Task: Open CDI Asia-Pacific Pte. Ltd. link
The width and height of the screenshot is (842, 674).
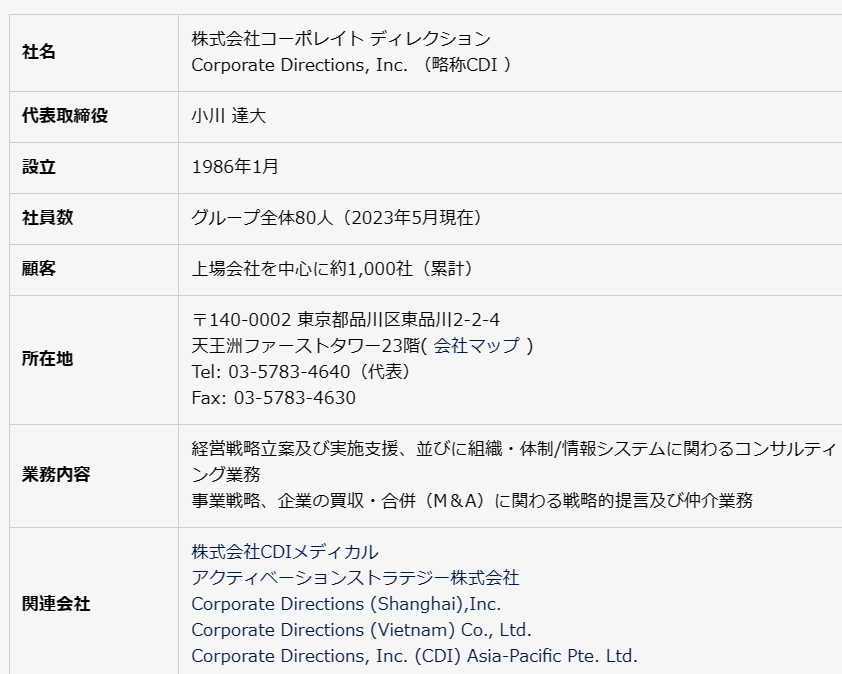Action: click(415, 656)
